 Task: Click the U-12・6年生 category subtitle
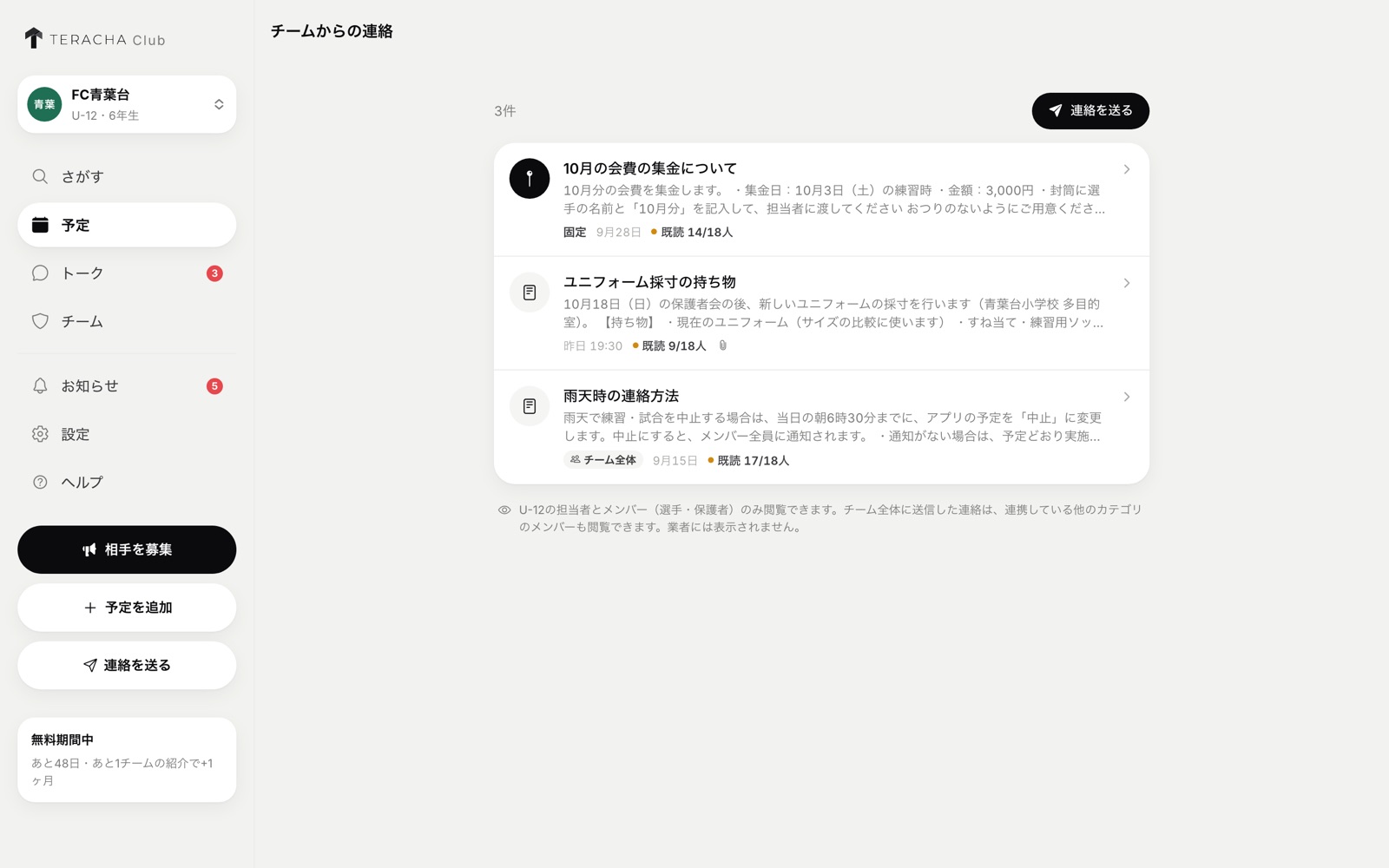click(x=105, y=115)
